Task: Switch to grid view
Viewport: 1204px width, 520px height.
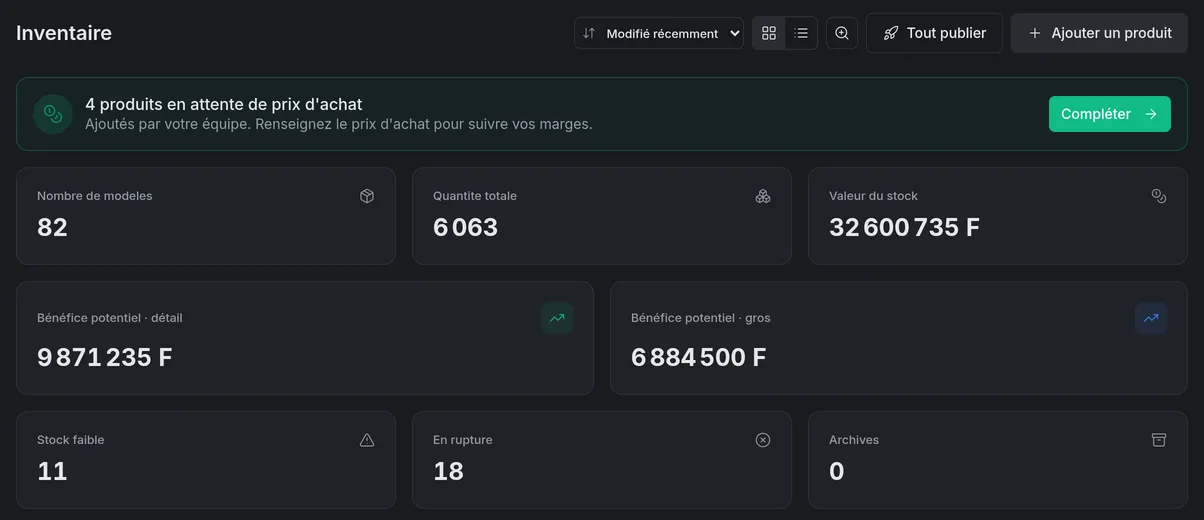Action: click(769, 33)
